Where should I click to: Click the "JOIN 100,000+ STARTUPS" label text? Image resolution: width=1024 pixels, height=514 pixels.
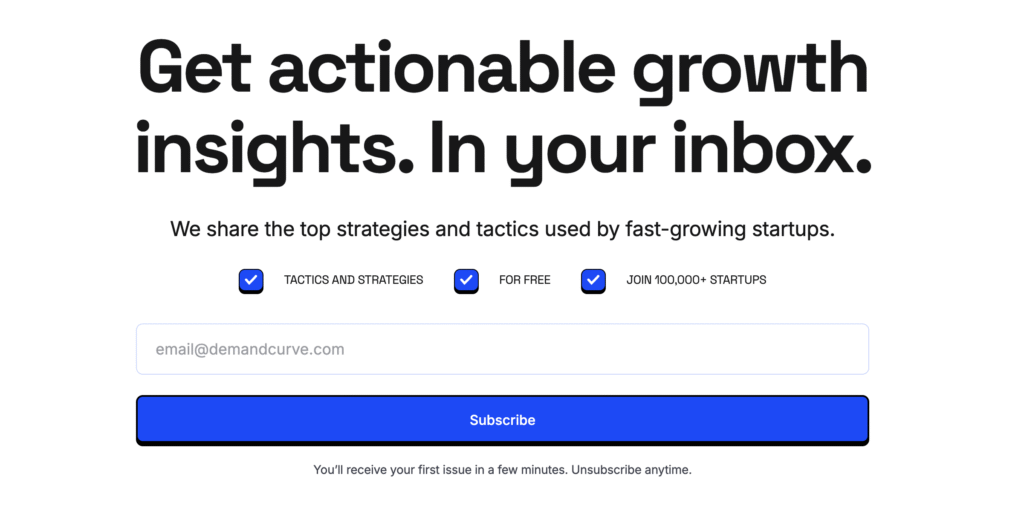696,280
